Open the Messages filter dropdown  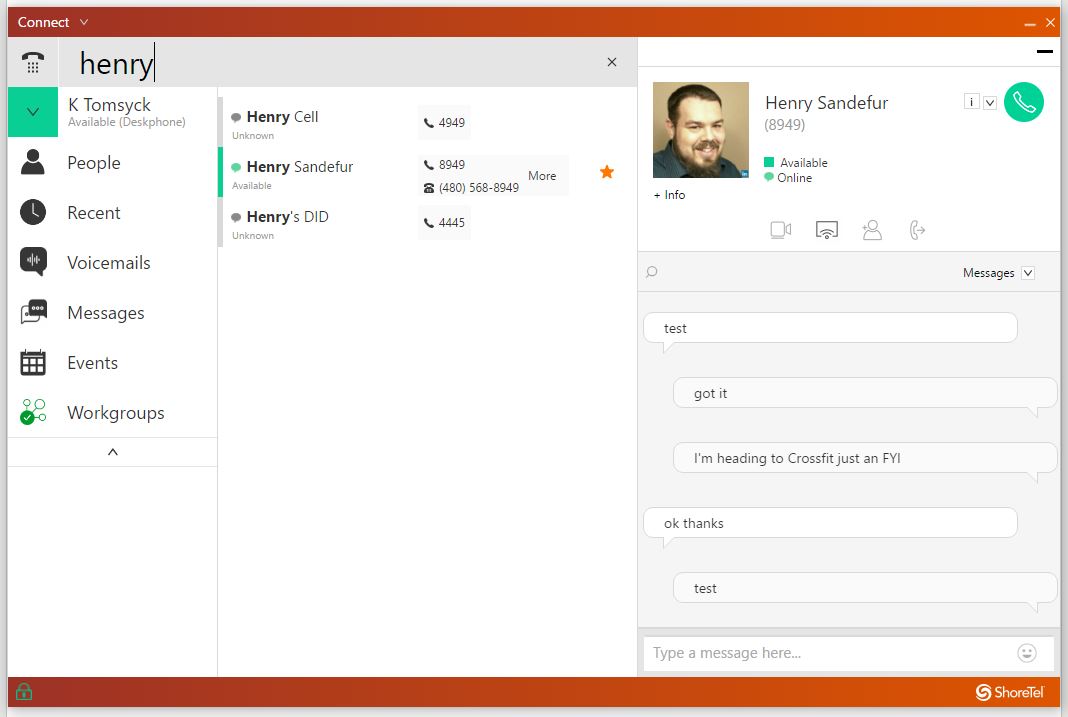[1028, 273]
